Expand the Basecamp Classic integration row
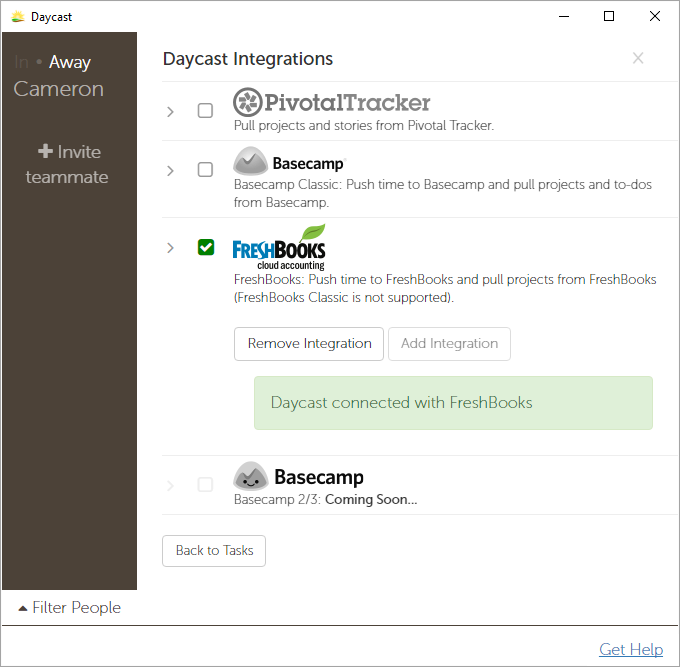 click(170, 170)
